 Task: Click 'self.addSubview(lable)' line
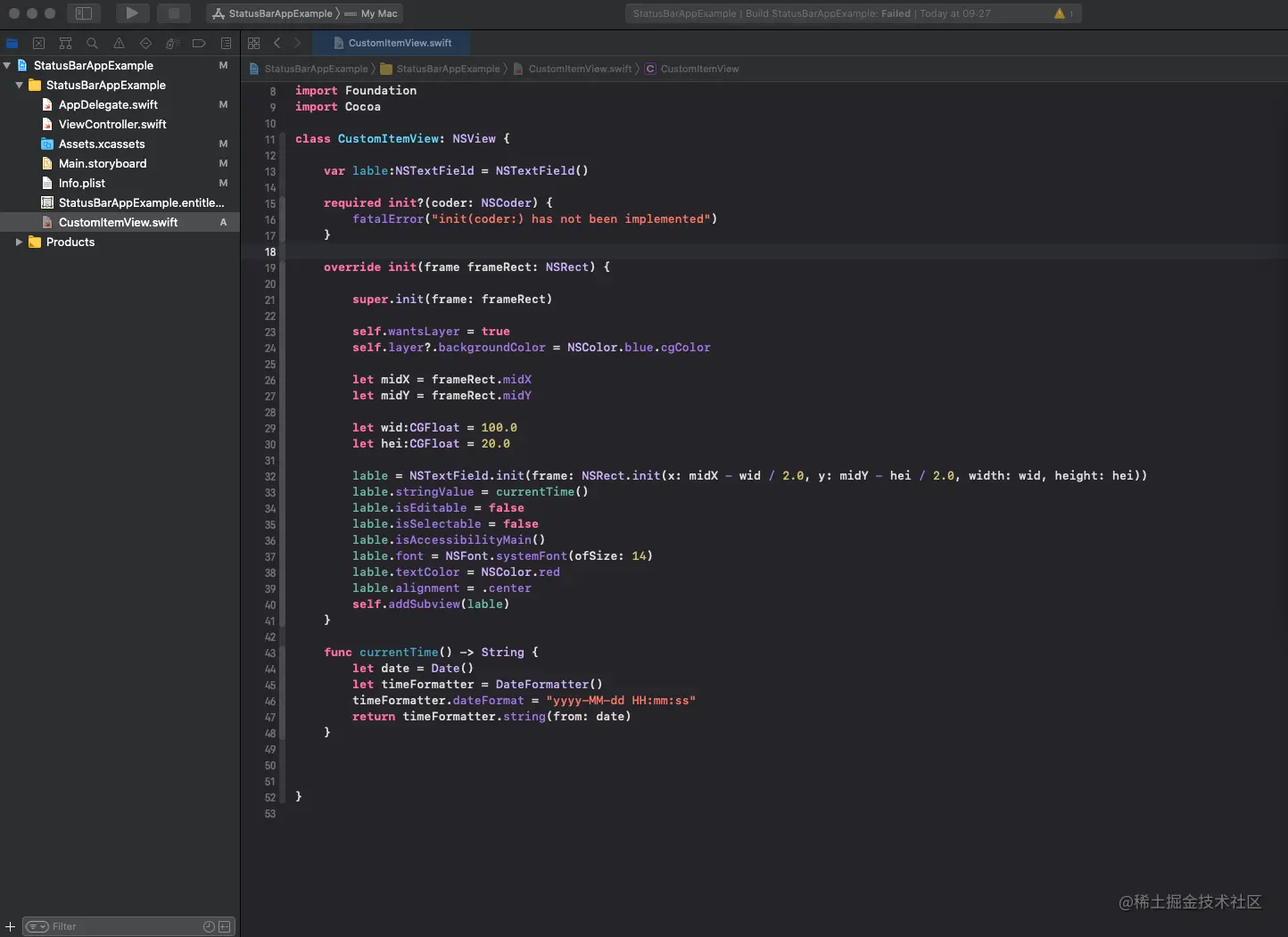(431, 604)
